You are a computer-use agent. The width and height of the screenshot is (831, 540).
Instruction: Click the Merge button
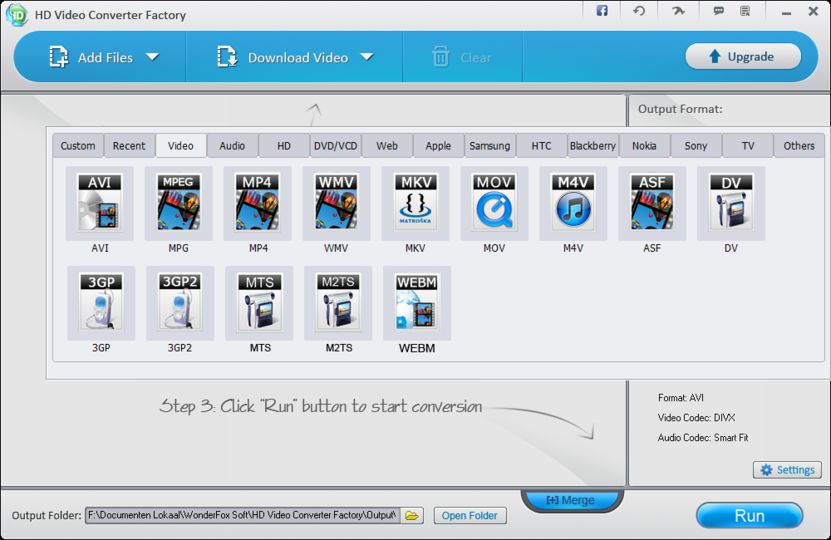(x=571, y=500)
